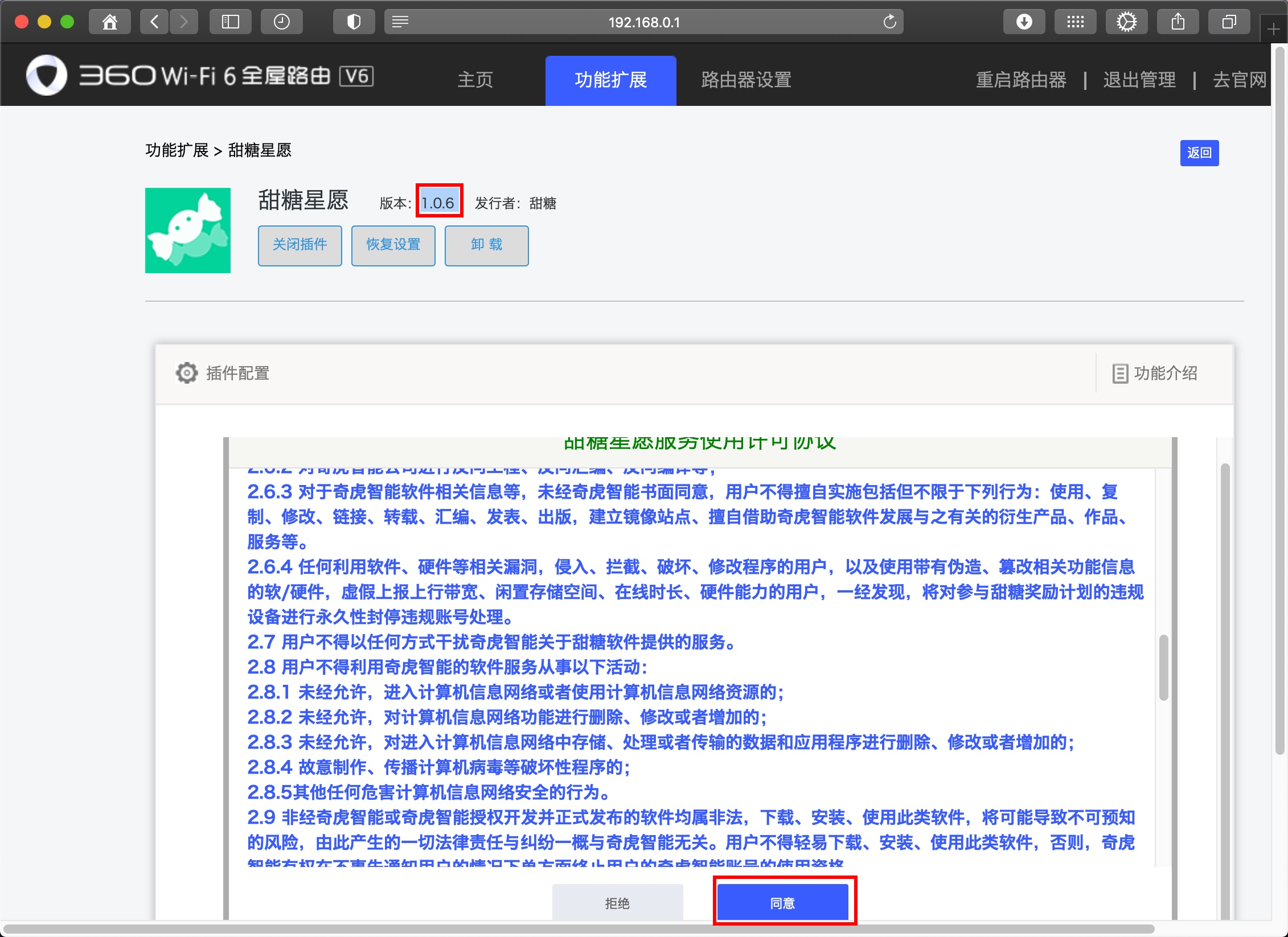Select the 主页 tab
Viewport: 1288px width, 937px height.
tap(476, 80)
